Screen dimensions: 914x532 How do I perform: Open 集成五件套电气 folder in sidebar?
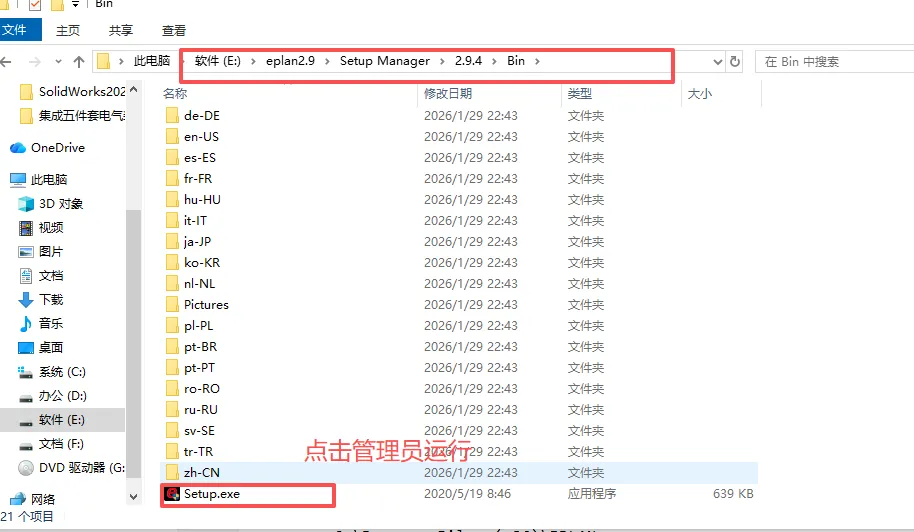72,116
